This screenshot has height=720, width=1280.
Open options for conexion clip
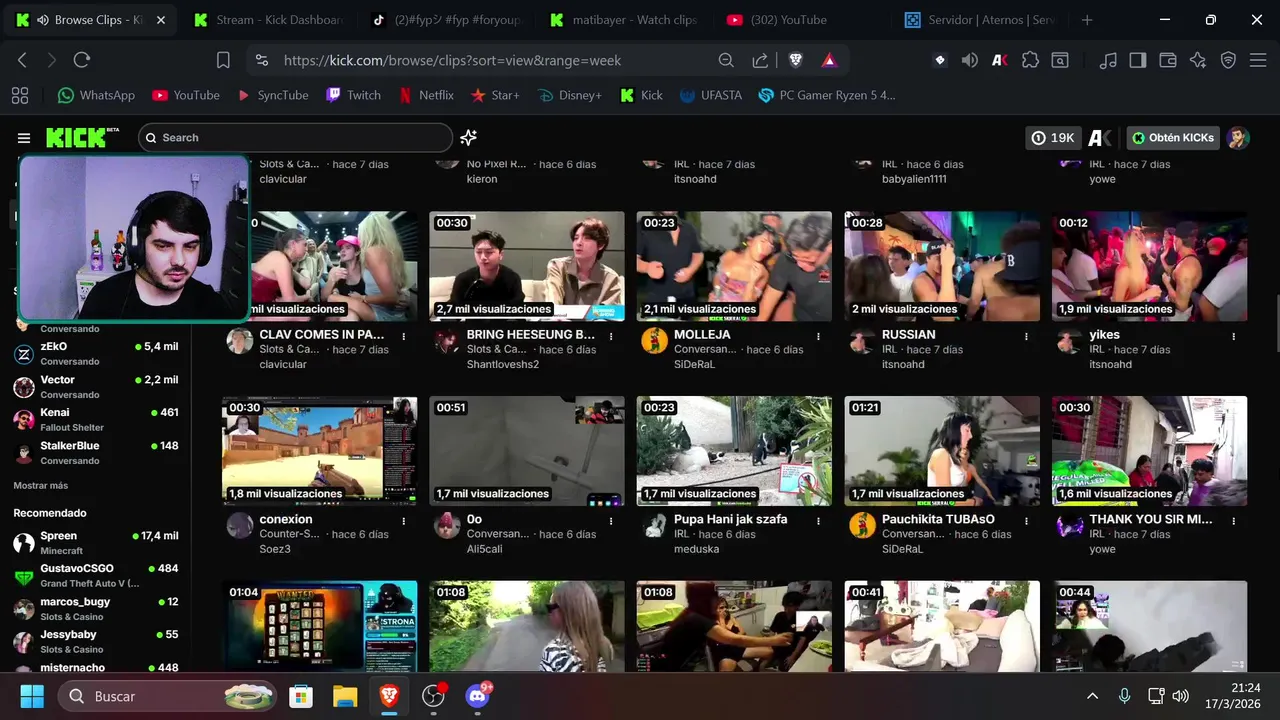pos(404,521)
